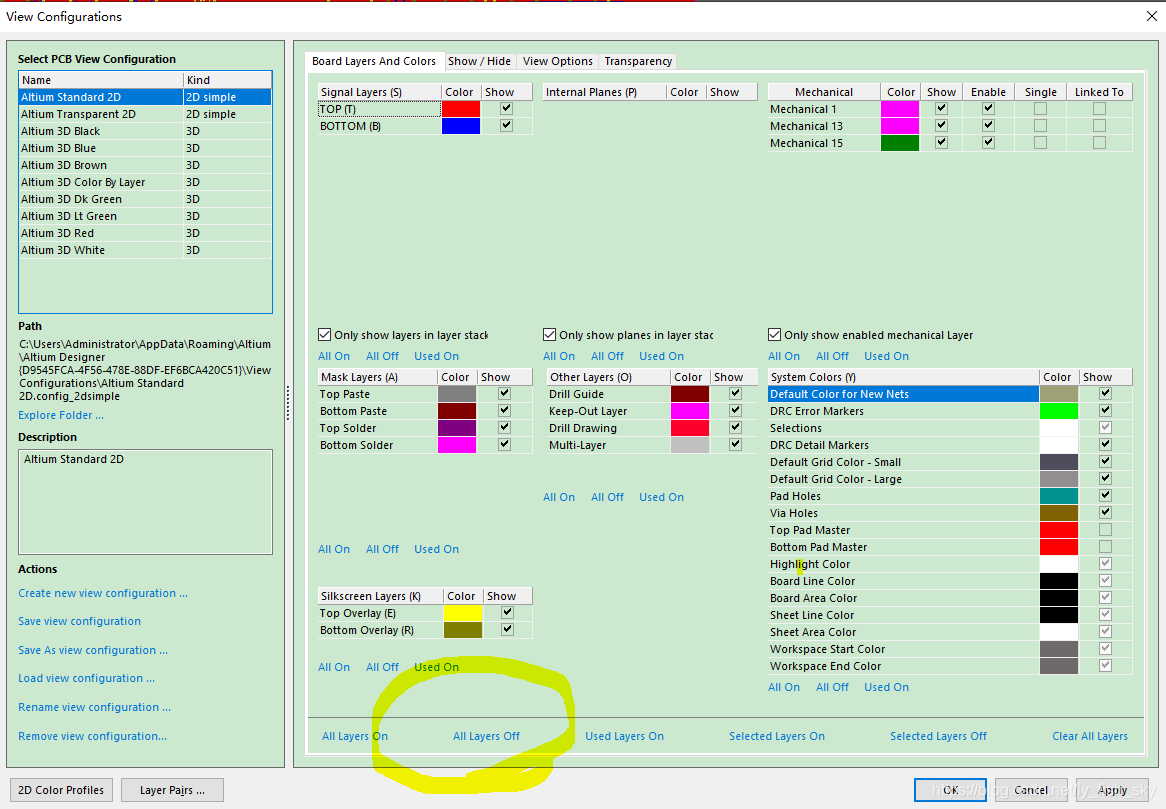Toggle Show checkbox for TOP (T) layer
The image size is (1166, 809).
(x=506, y=109)
